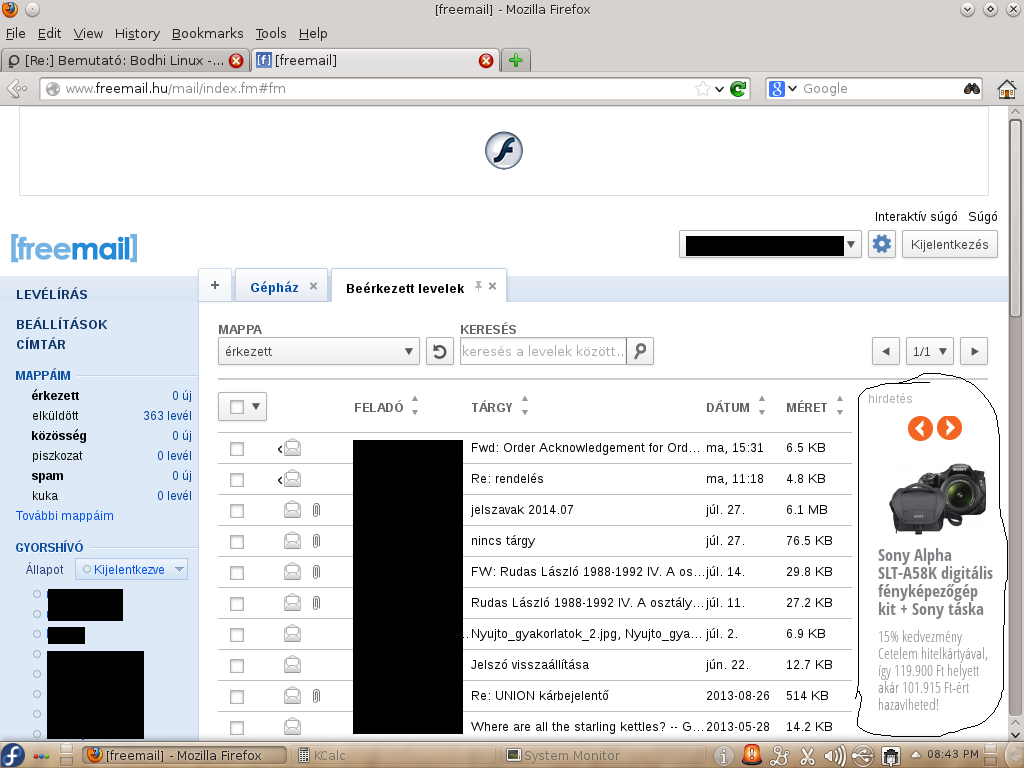The image size is (1024, 768).
Task: Click the Sony Alpha camera ad image
Action: tap(938, 498)
